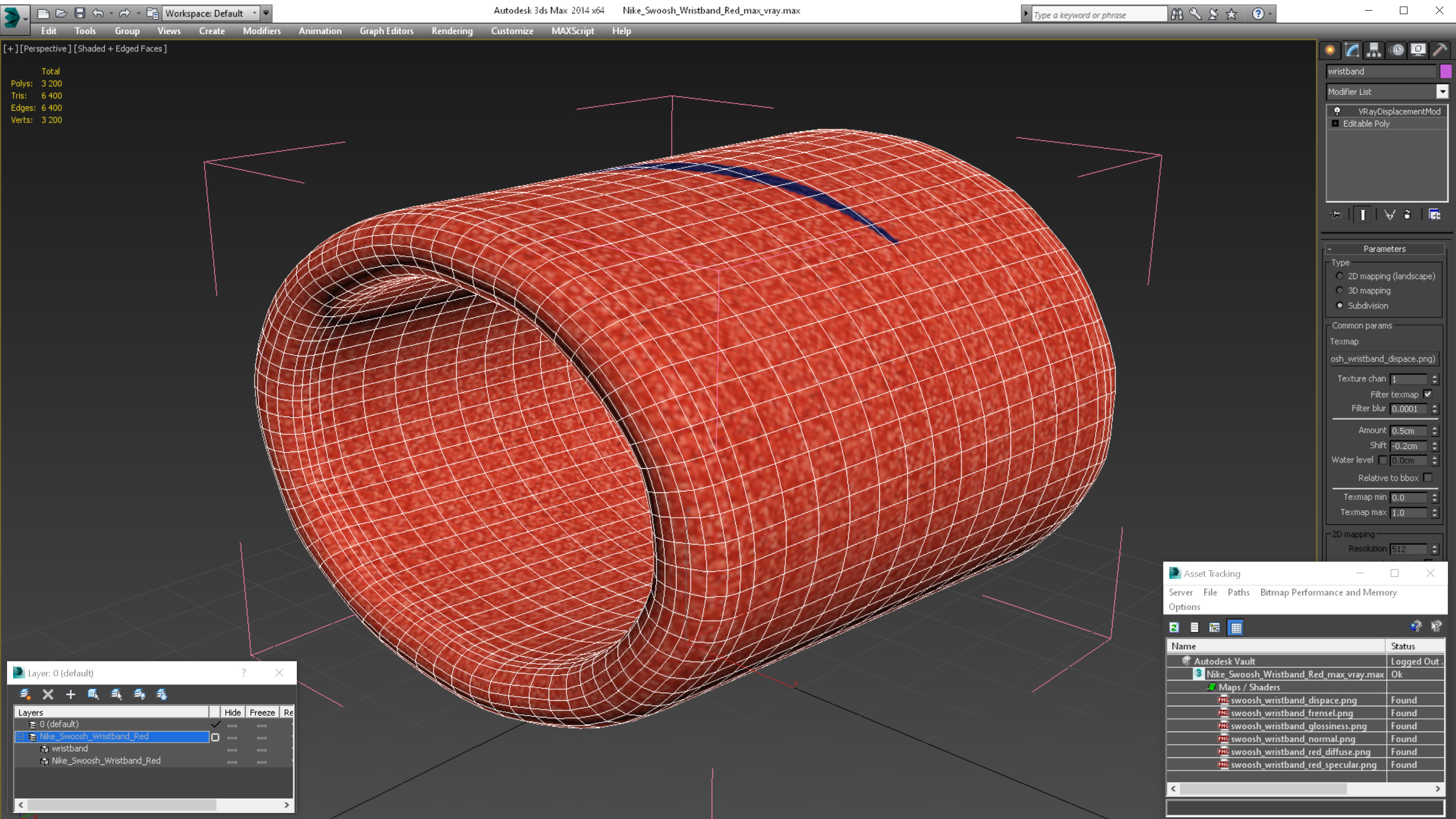The width and height of the screenshot is (1456, 819).
Task: Select 3D mapping radio button
Action: 1339,291
